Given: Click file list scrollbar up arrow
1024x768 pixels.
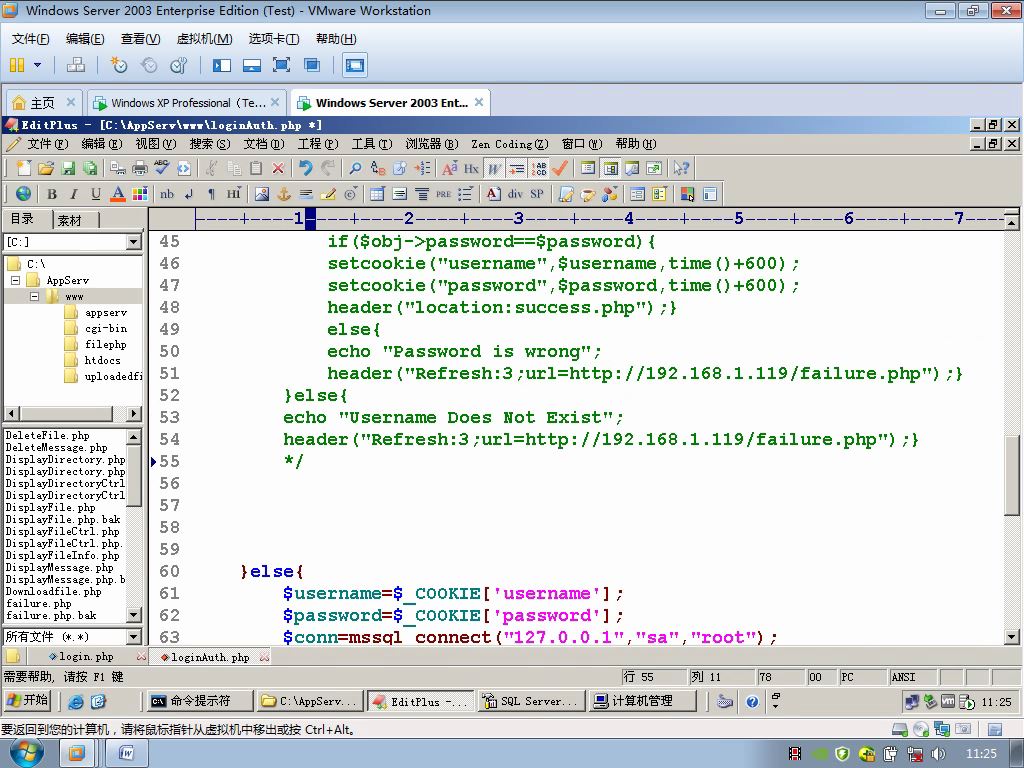Looking at the screenshot, I should pos(133,436).
